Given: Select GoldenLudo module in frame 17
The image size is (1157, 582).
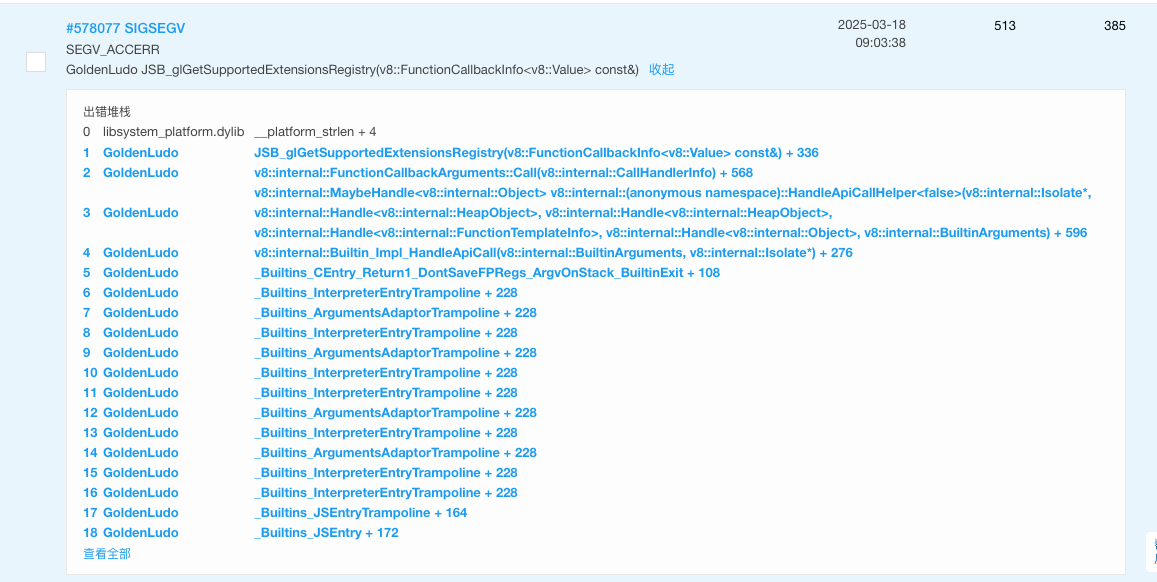Looking at the screenshot, I should 140,512.
